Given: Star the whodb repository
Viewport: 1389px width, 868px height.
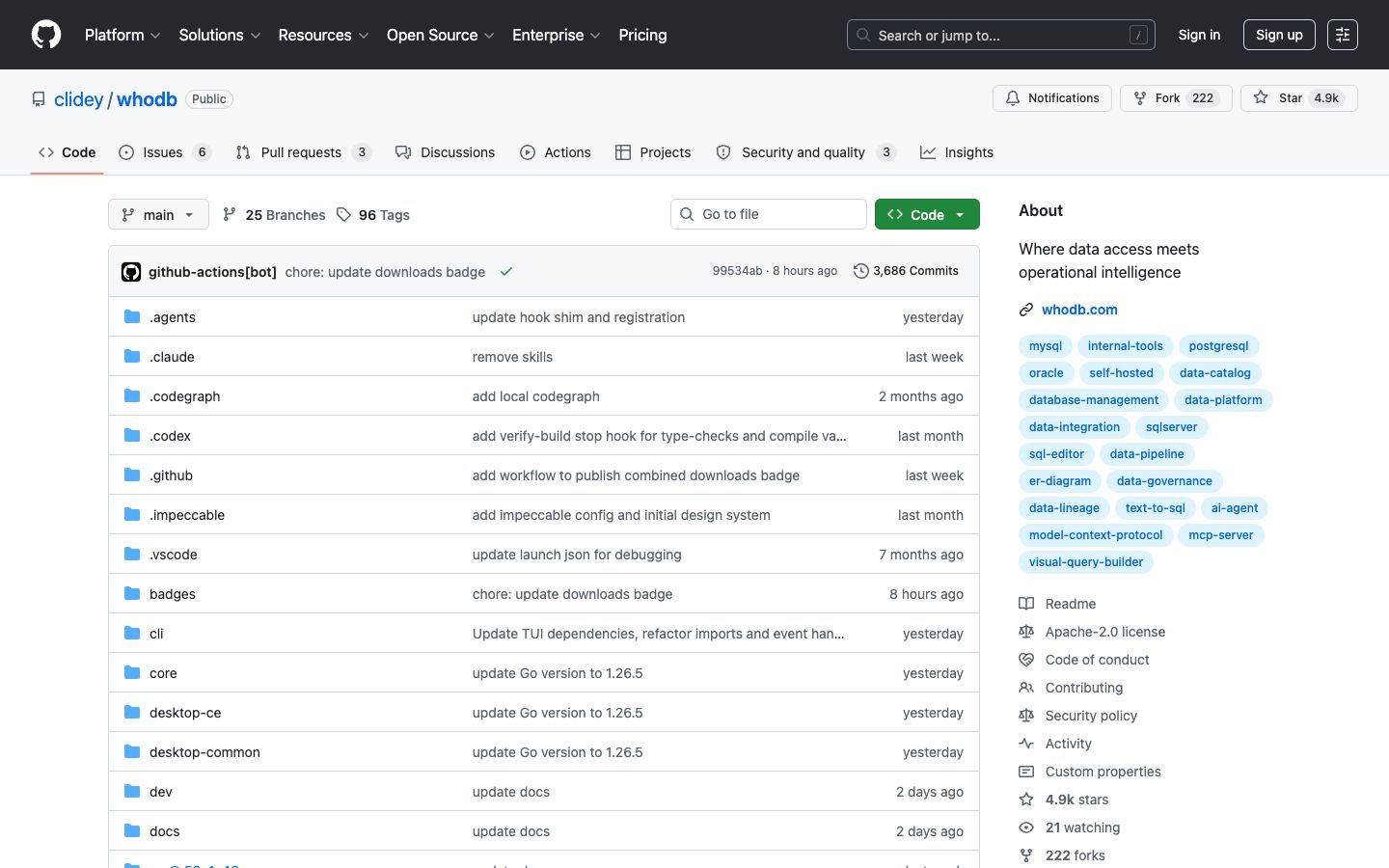Looking at the screenshot, I should pyautogui.click(x=1298, y=98).
